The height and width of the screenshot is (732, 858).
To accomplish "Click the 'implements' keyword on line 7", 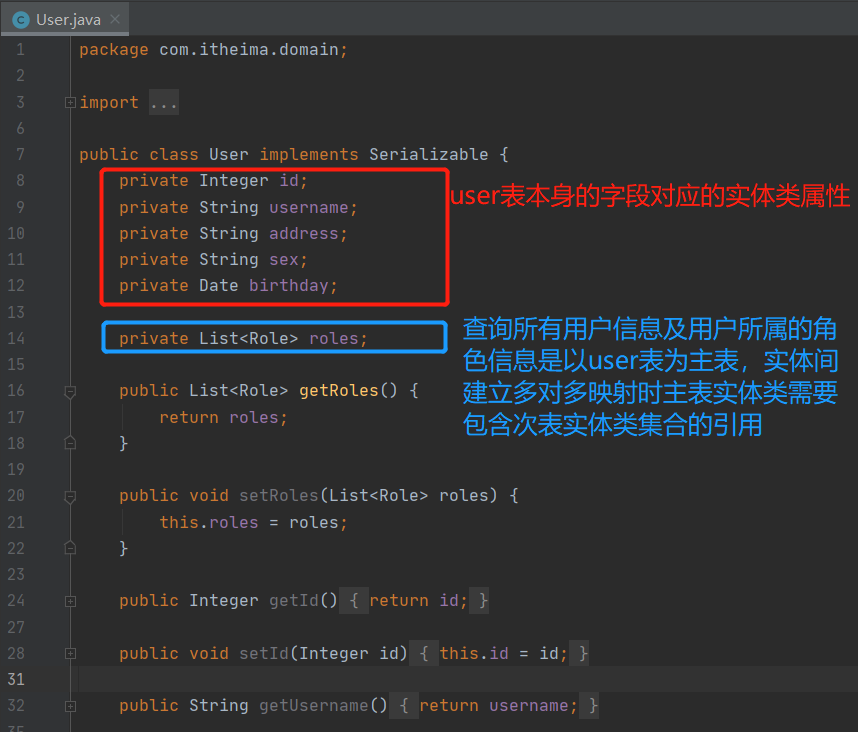I will pyautogui.click(x=309, y=154).
